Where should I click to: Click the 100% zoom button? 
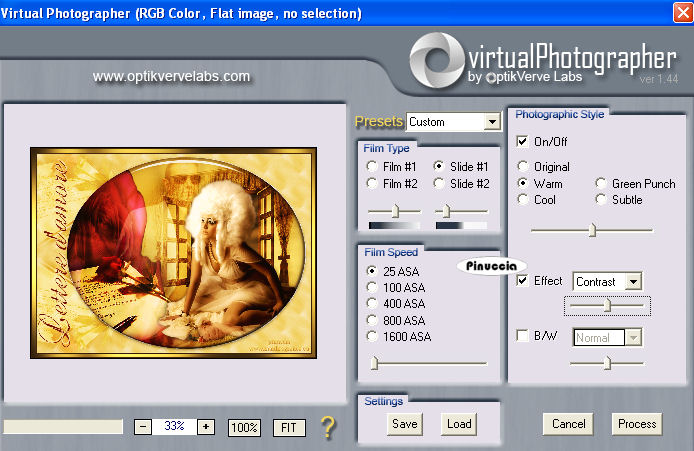click(244, 428)
